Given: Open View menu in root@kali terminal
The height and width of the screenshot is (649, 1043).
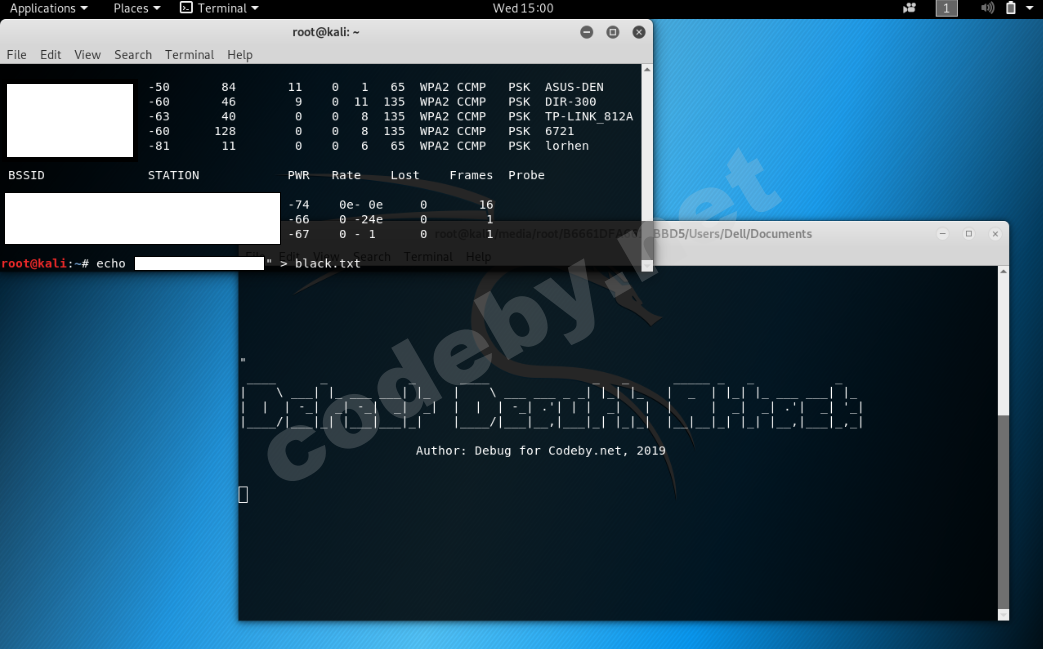Looking at the screenshot, I should (87, 55).
